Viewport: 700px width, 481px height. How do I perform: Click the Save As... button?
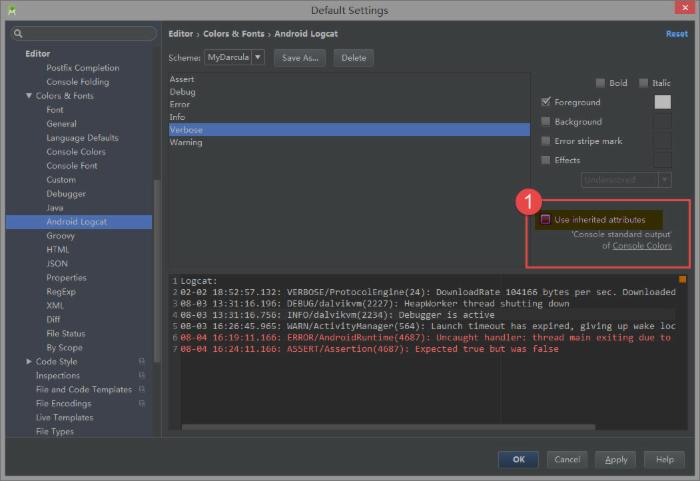tap(299, 58)
